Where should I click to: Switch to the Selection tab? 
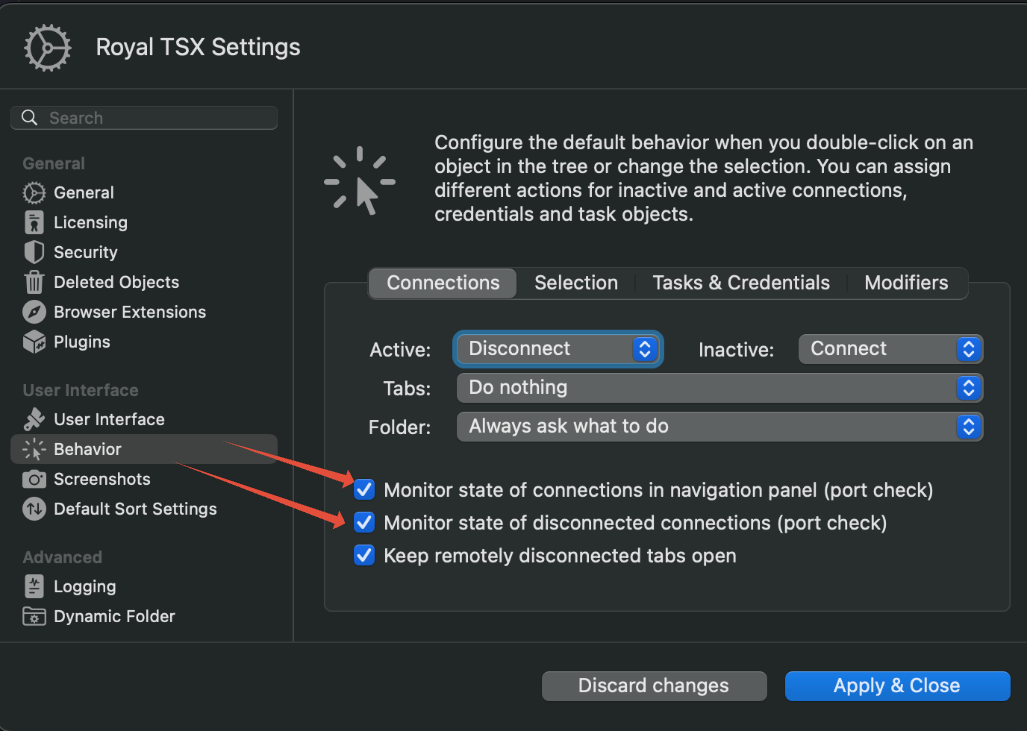click(x=576, y=283)
